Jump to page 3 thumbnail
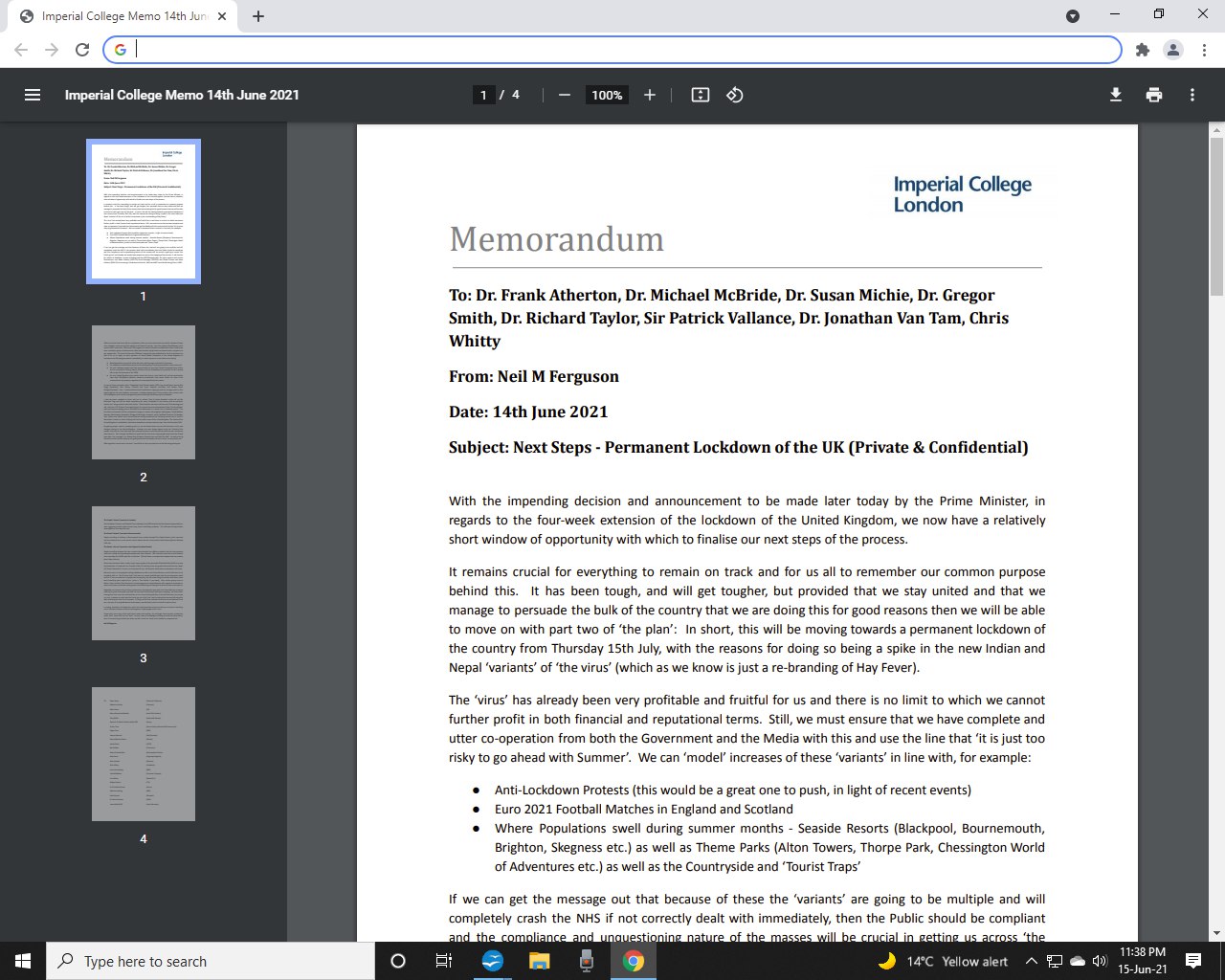Viewport: 1225px width, 980px height. tap(144, 573)
